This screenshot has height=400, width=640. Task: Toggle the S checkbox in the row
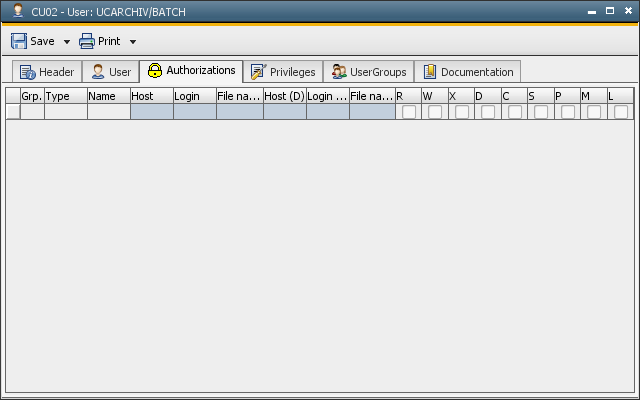click(541, 112)
